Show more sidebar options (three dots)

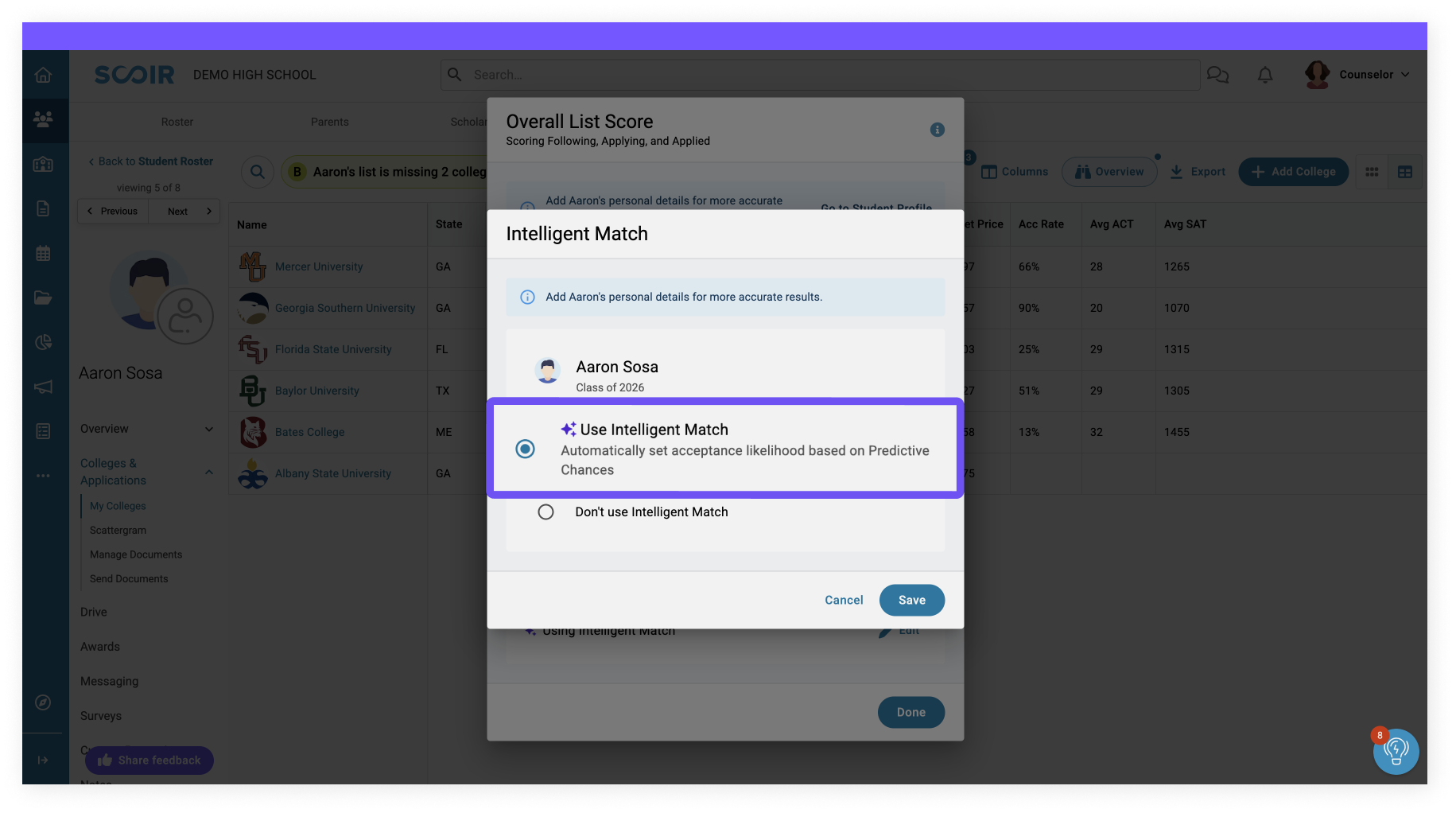[x=43, y=476]
